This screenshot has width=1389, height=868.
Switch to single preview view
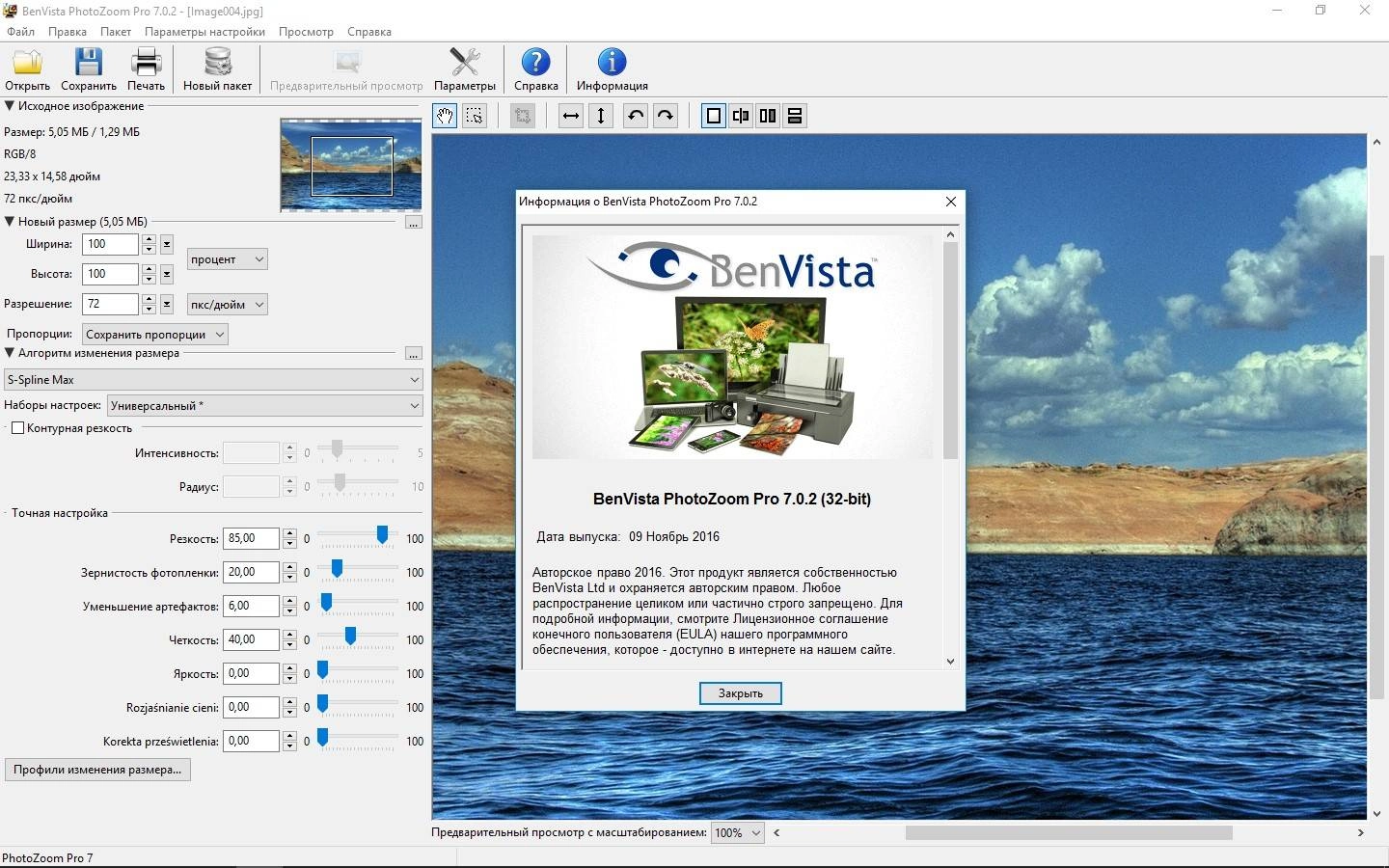click(x=714, y=116)
